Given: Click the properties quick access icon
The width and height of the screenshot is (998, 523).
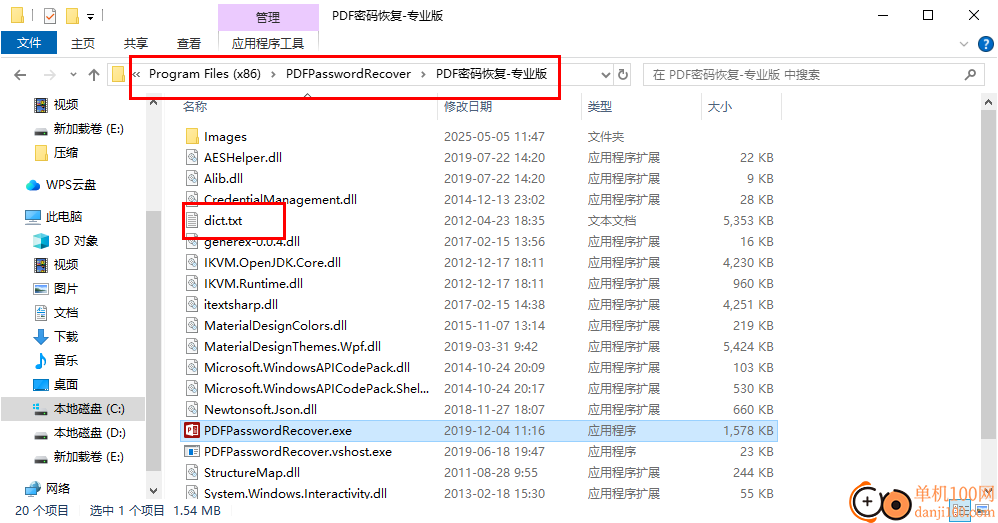Looking at the screenshot, I should coord(50,16).
